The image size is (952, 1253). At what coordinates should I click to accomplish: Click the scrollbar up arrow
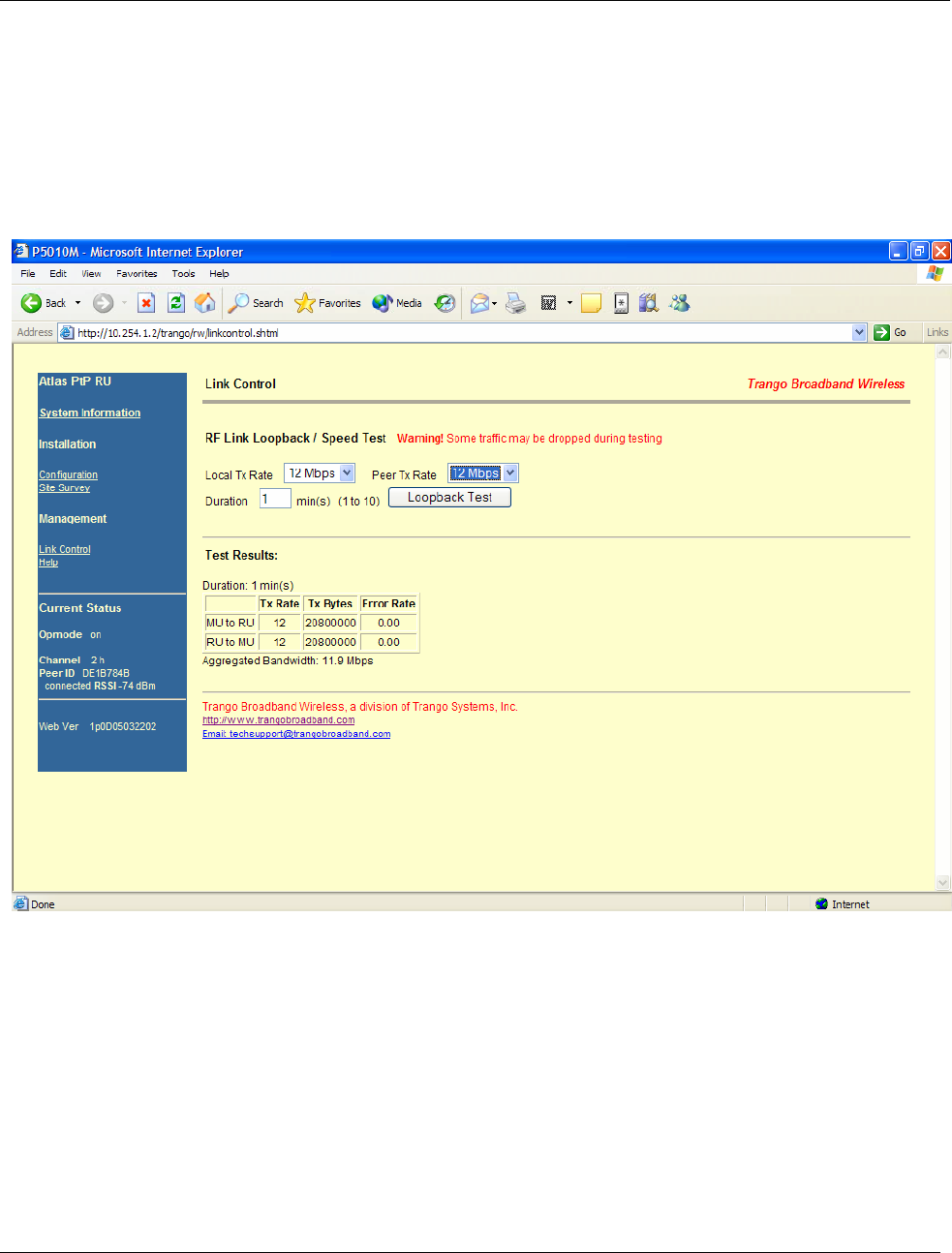(943, 352)
